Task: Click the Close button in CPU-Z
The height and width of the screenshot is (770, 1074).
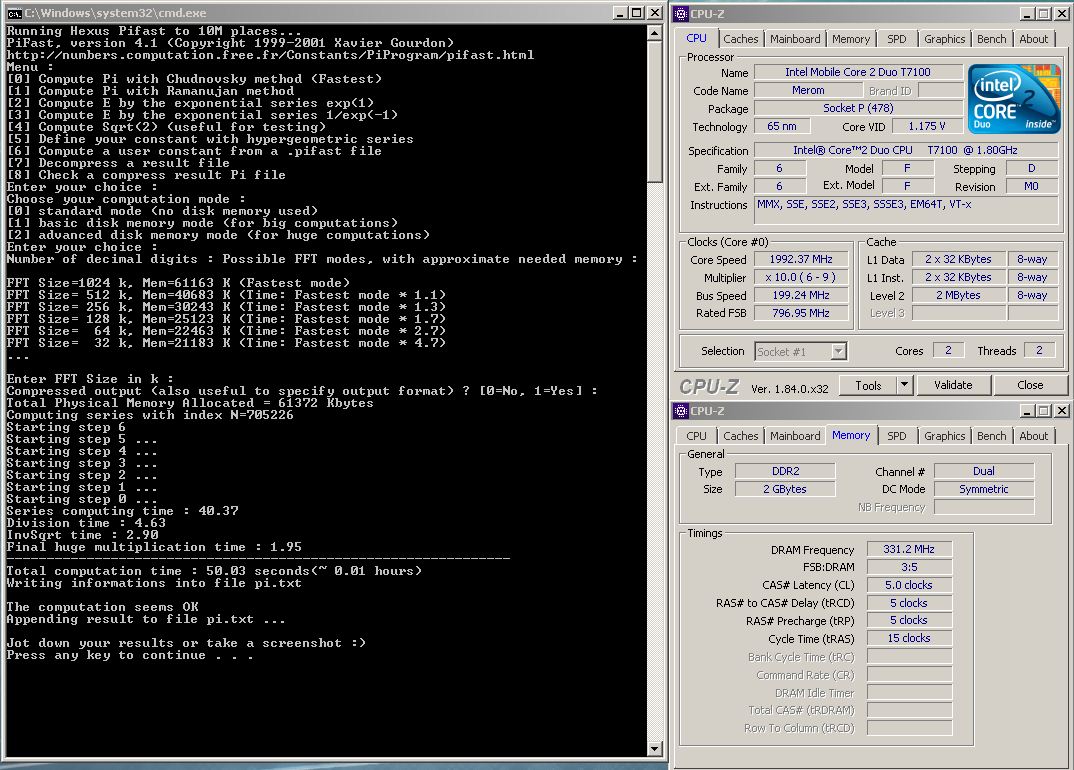Action: [x=1029, y=385]
